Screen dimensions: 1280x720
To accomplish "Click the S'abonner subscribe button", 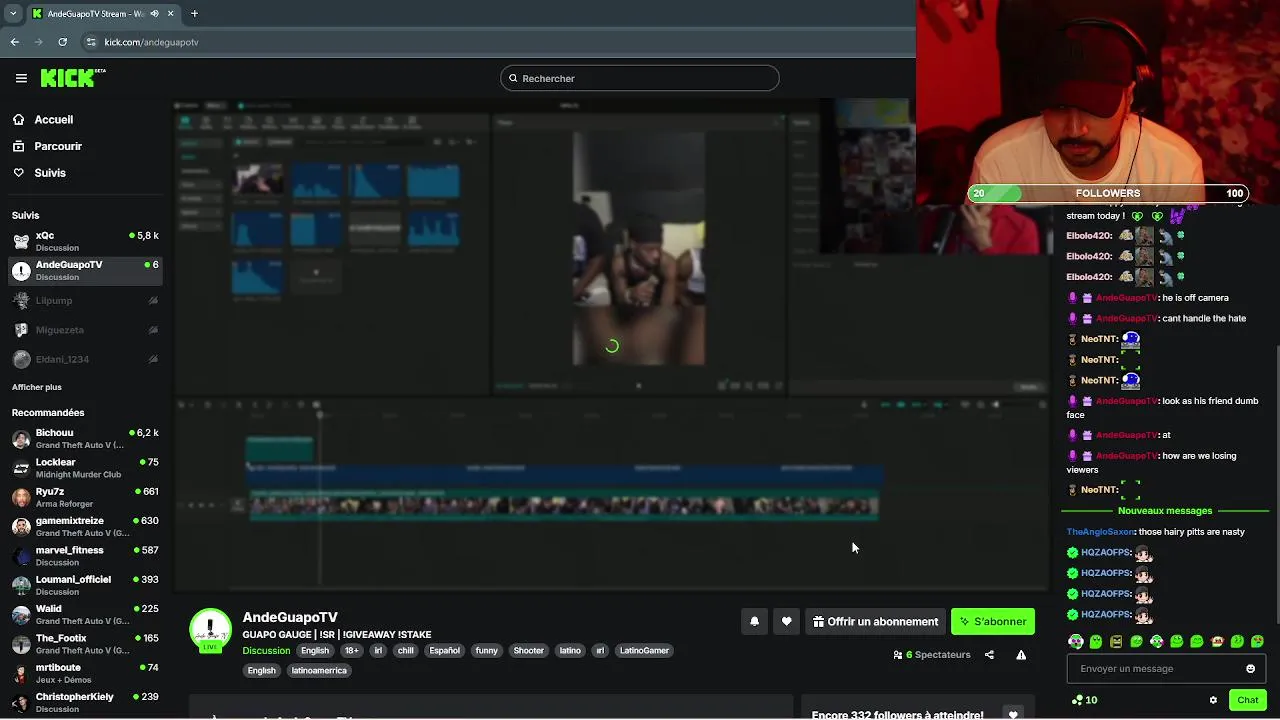I will (x=993, y=621).
